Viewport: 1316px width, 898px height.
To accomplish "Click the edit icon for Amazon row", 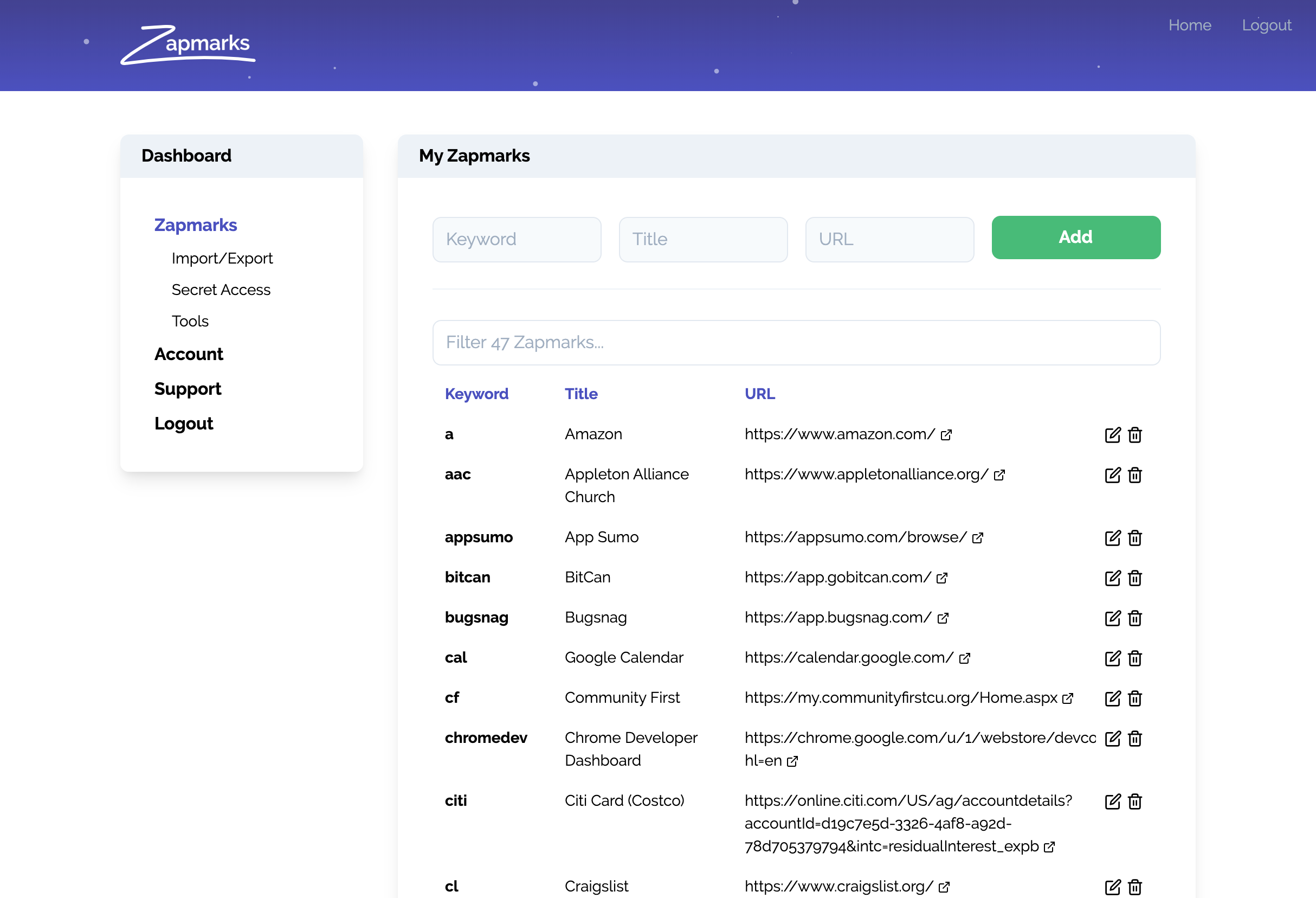I will 1112,434.
